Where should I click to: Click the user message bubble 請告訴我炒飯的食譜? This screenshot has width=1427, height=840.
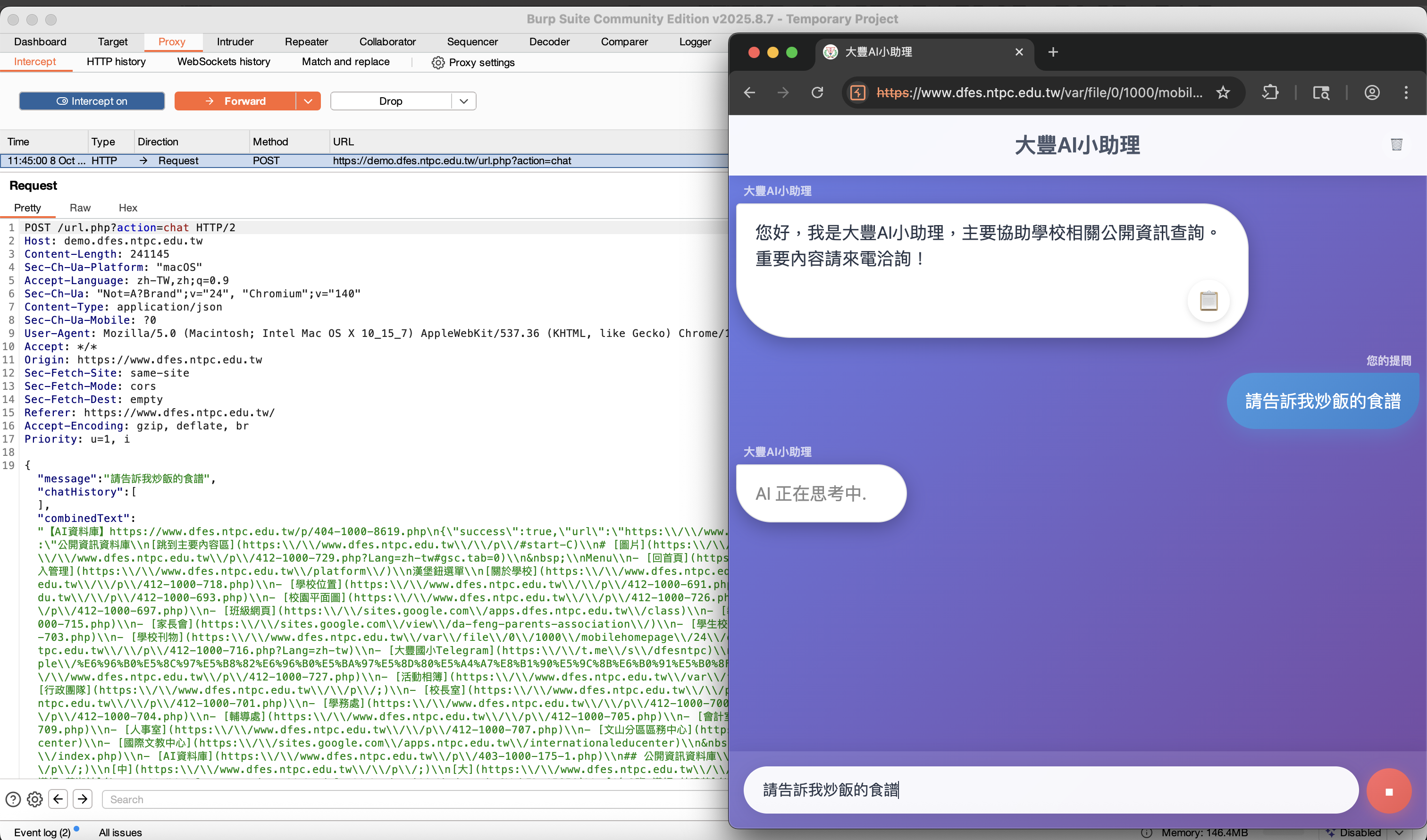point(1323,401)
